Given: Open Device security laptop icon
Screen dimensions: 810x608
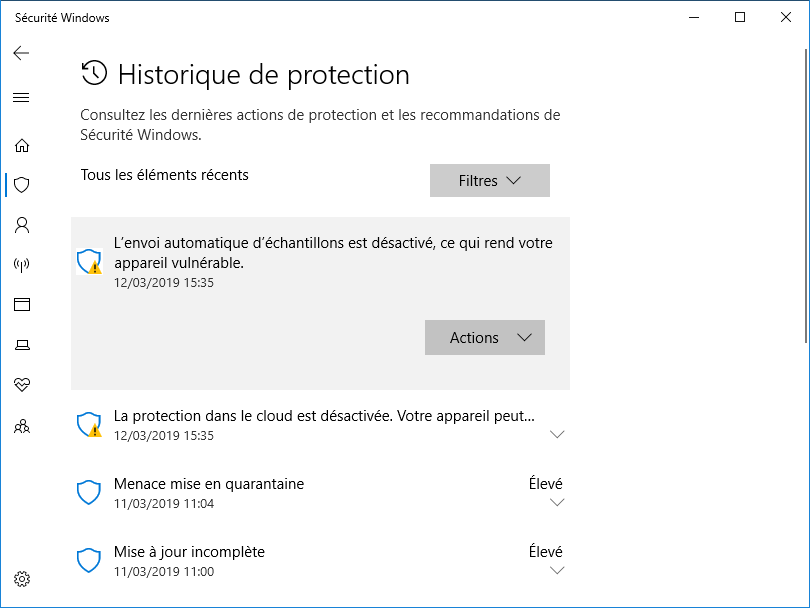Looking at the screenshot, I should [22, 345].
